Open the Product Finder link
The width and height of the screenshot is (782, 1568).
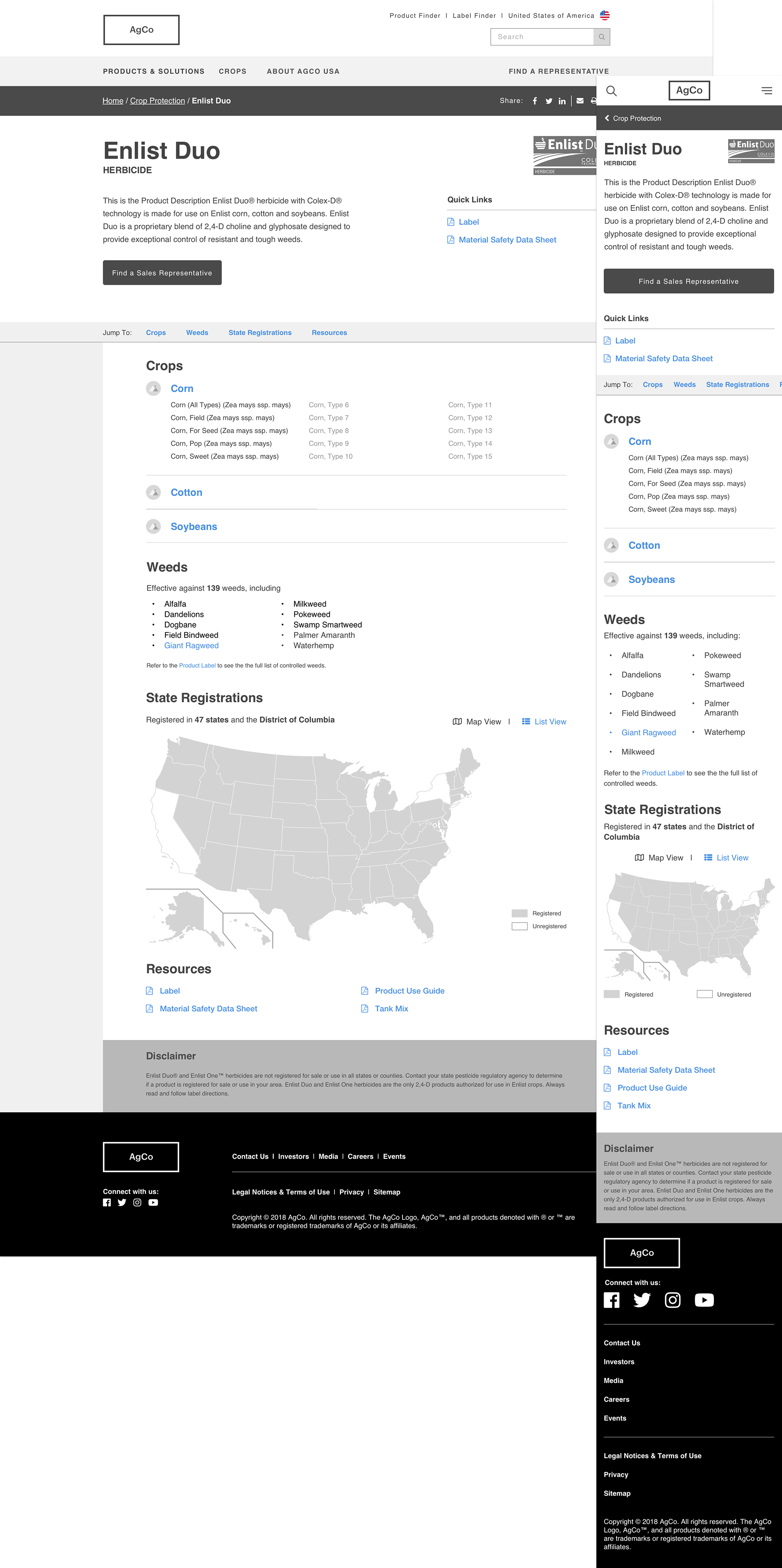(x=415, y=16)
